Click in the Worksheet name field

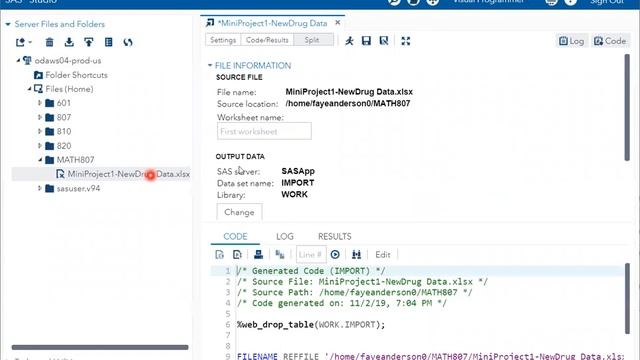[264, 131]
